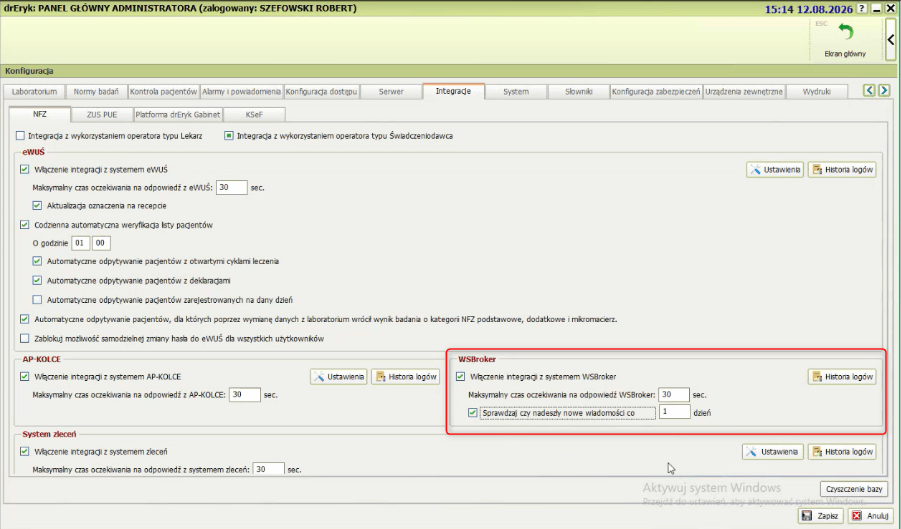The image size is (901, 529).
Task: Toggle integration with operator type Lekarz
Action: 21,136
